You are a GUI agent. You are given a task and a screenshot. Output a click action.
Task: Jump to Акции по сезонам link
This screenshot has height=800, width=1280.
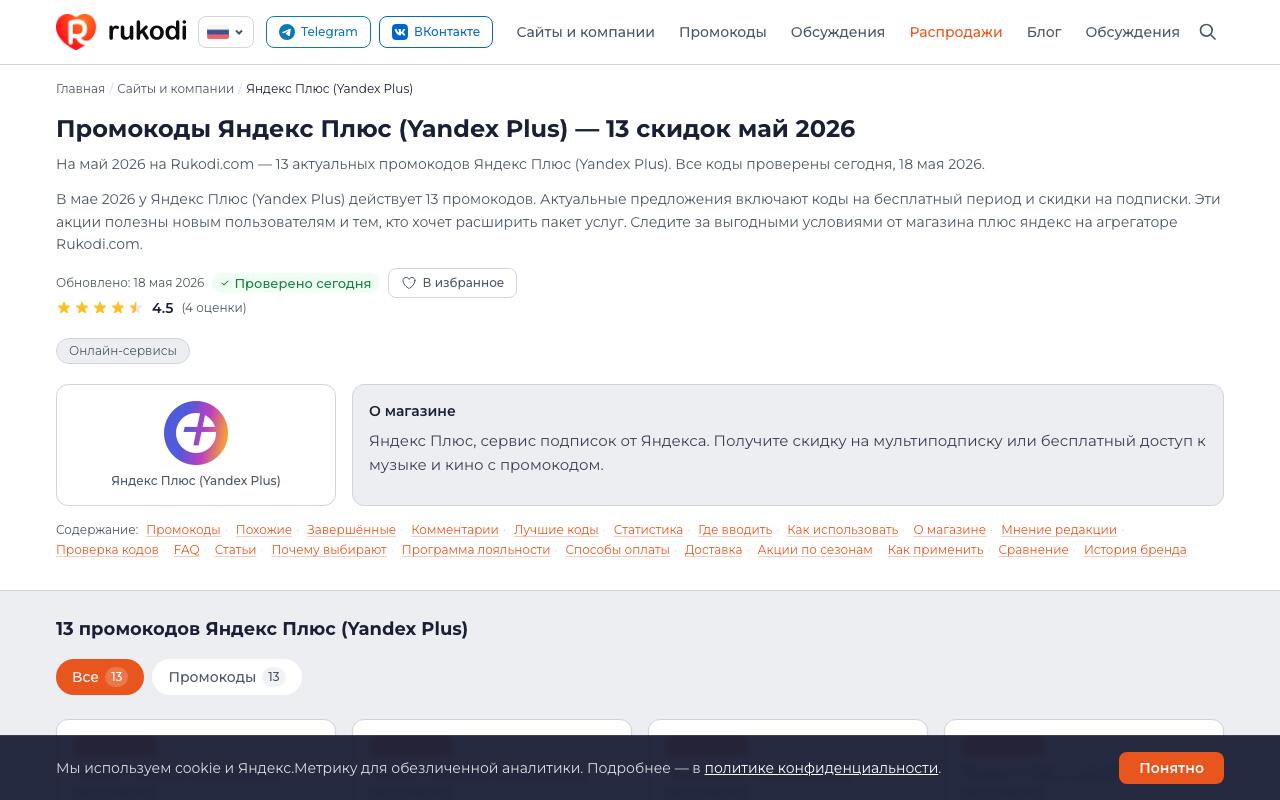pyautogui.click(x=815, y=550)
